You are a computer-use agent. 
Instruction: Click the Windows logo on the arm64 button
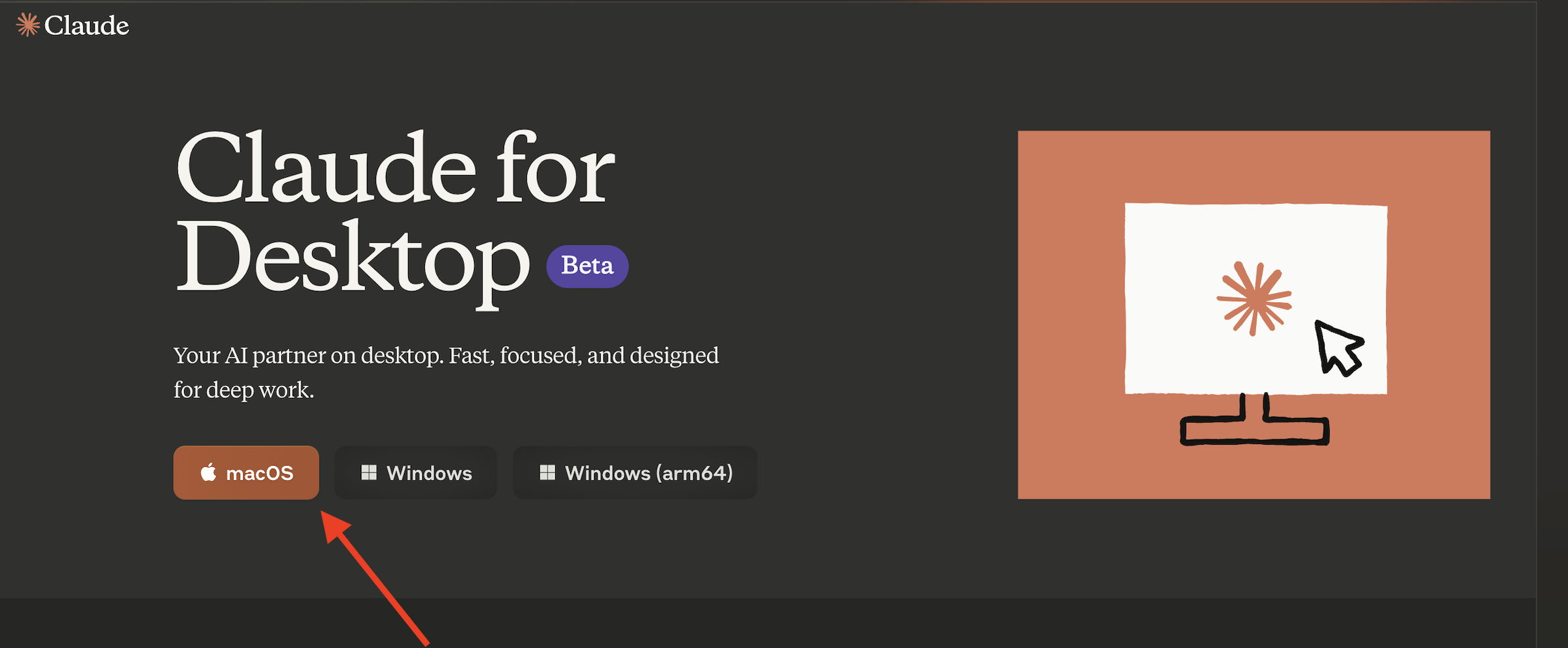[547, 473]
